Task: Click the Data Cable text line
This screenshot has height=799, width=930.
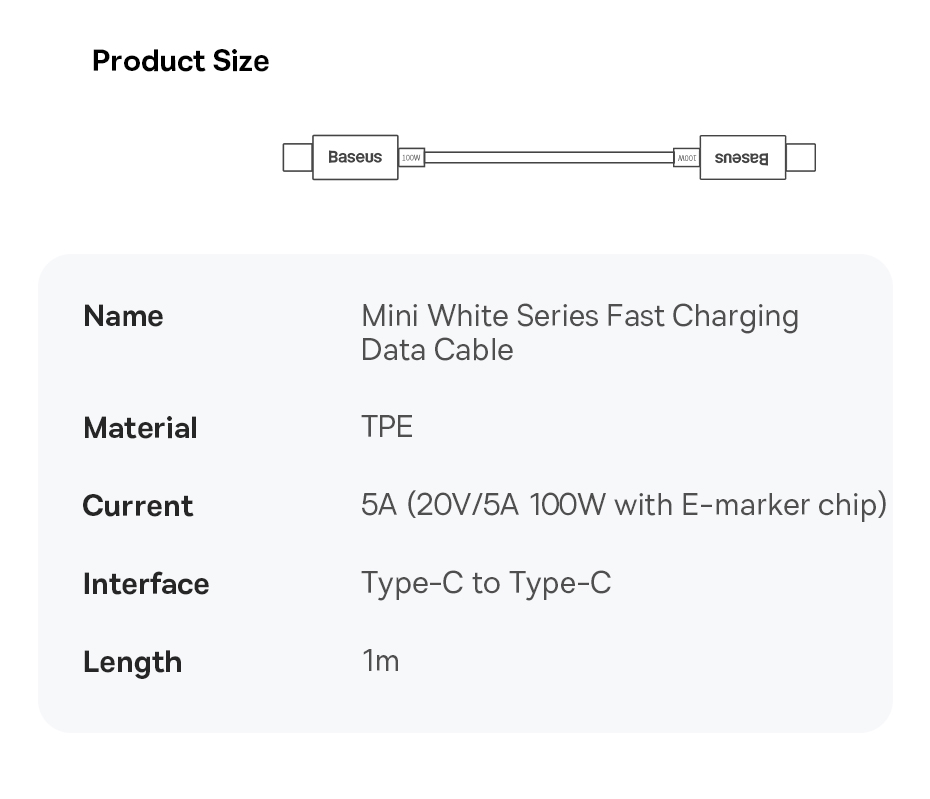Action: pos(437,350)
